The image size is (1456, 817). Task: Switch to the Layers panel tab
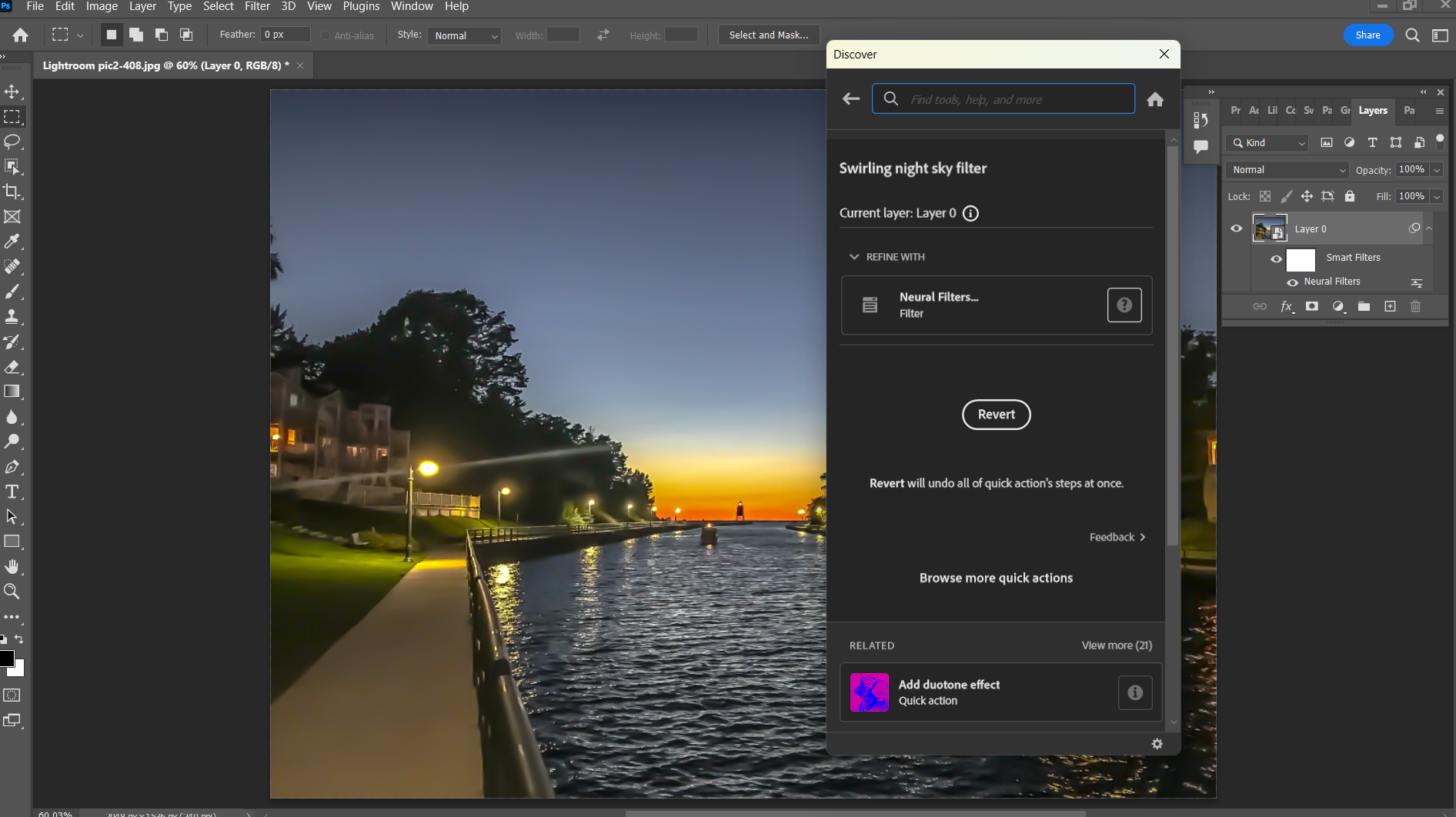pyautogui.click(x=1373, y=111)
